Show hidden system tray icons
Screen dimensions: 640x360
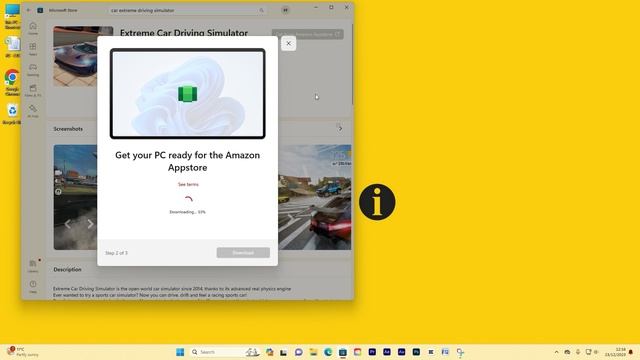pyautogui.click(x=556, y=352)
